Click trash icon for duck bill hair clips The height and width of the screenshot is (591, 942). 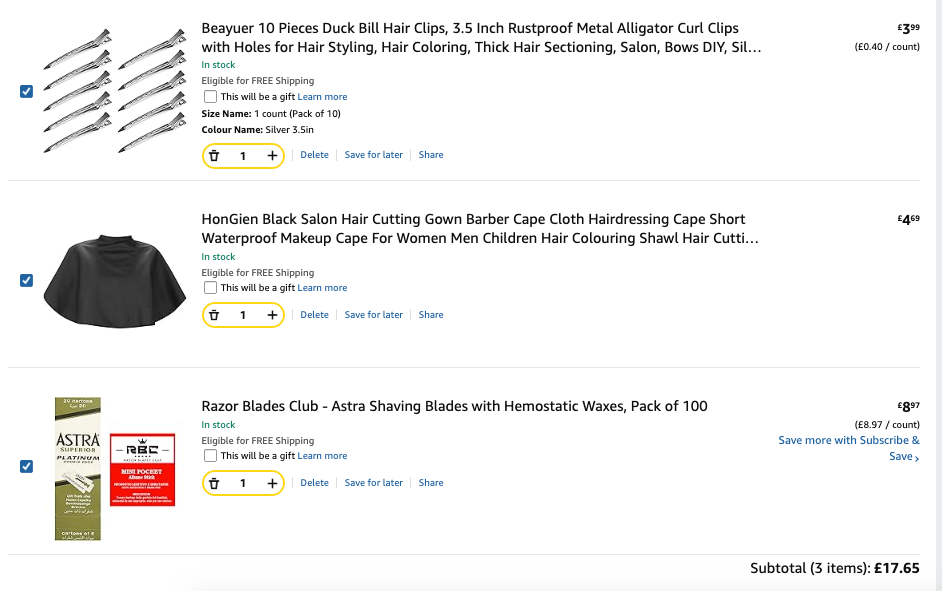(x=214, y=156)
